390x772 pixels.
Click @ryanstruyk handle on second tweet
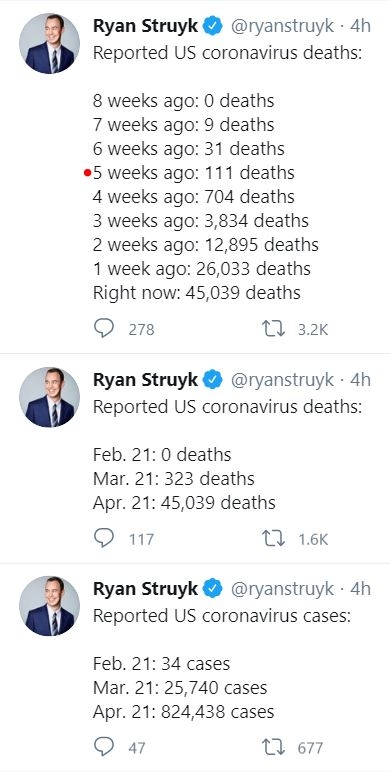tap(282, 380)
